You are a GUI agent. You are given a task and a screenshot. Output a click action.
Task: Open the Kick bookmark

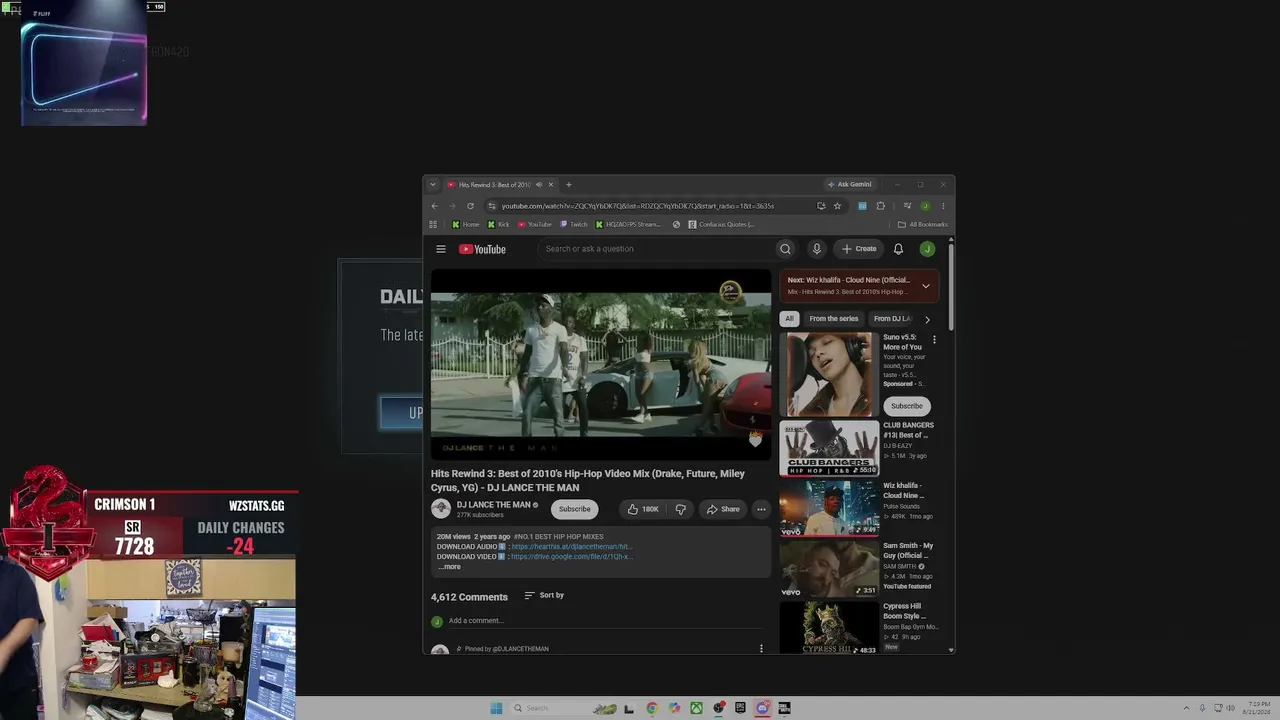pos(499,224)
